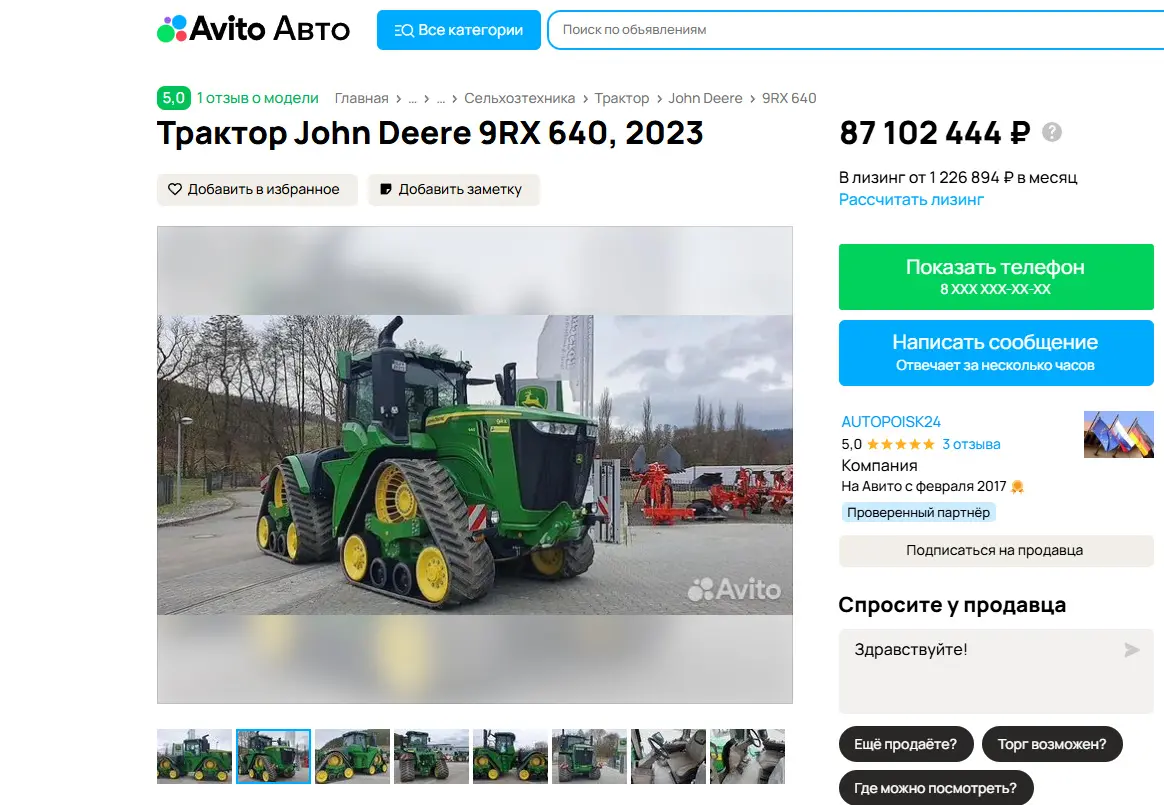Click the text В лизинг от 1 226 894 ₽ в месяц
The width and height of the screenshot is (1164, 805).
[958, 177]
